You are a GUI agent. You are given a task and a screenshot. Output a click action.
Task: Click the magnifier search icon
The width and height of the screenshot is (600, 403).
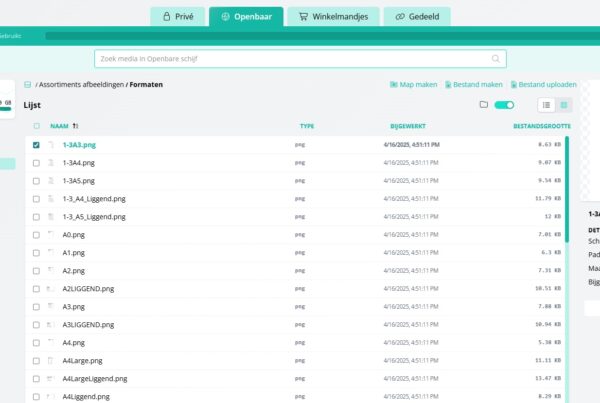tap(496, 59)
